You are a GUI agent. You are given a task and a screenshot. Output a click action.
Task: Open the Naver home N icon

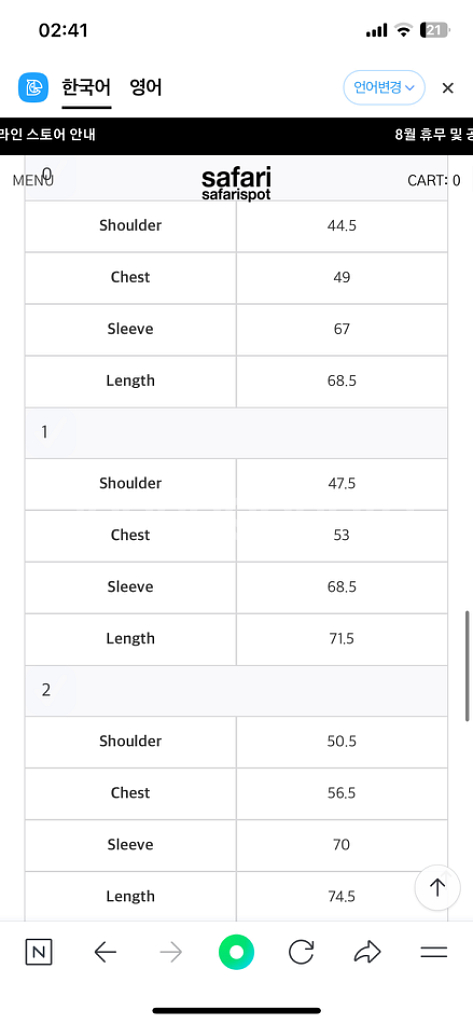coord(39,952)
